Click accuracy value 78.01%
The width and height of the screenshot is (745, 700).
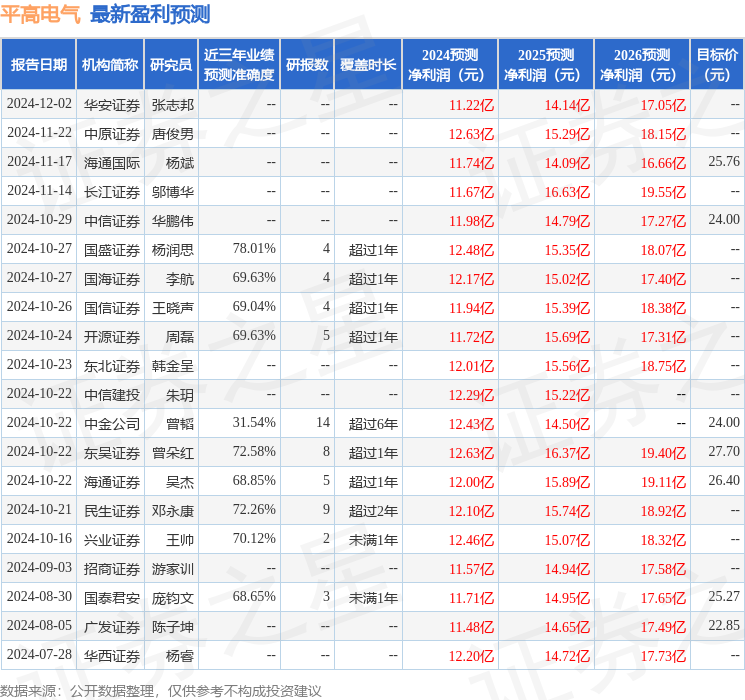pyautogui.click(x=254, y=249)
